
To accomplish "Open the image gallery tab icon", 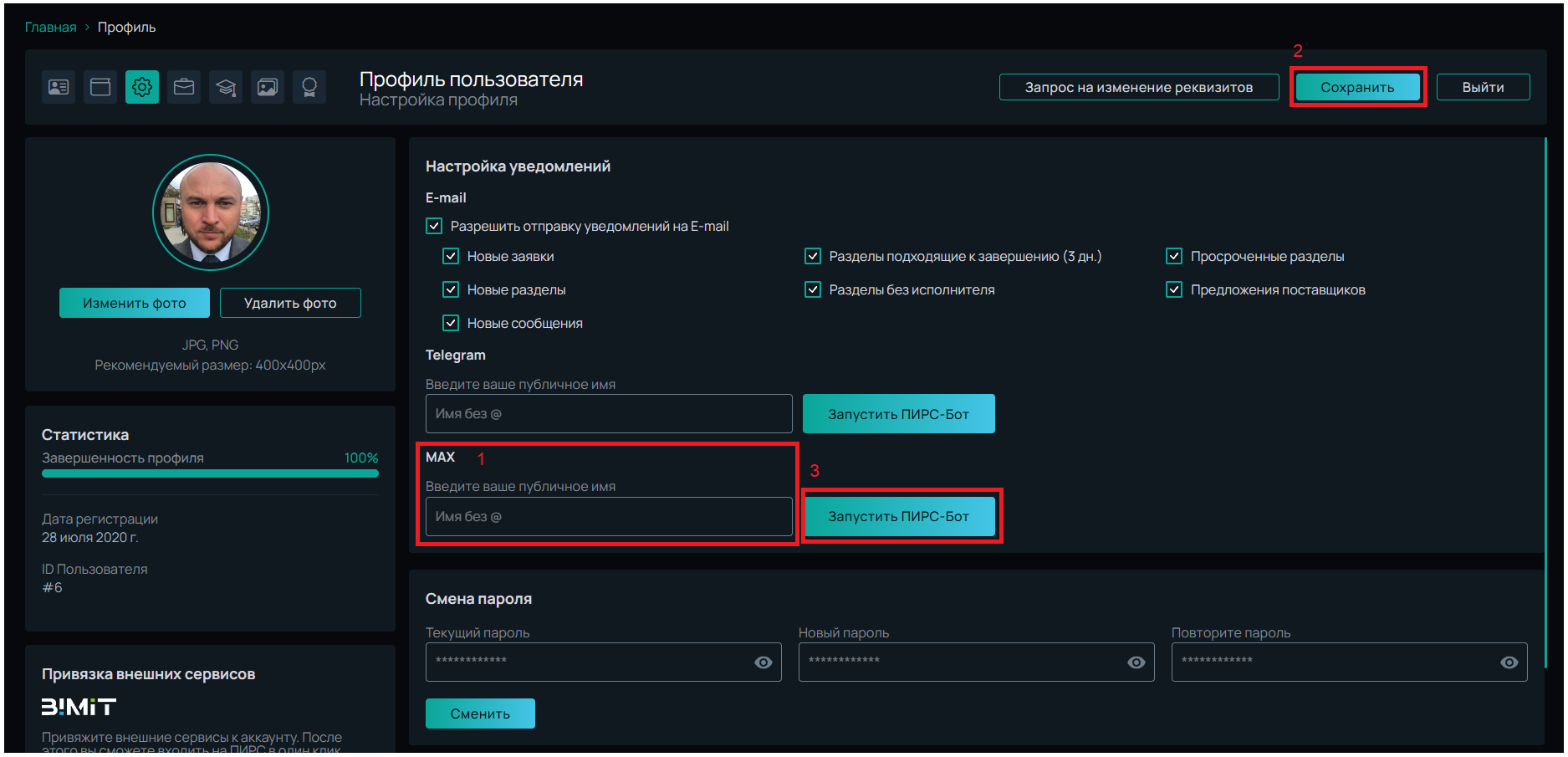I will pos(268,87).
